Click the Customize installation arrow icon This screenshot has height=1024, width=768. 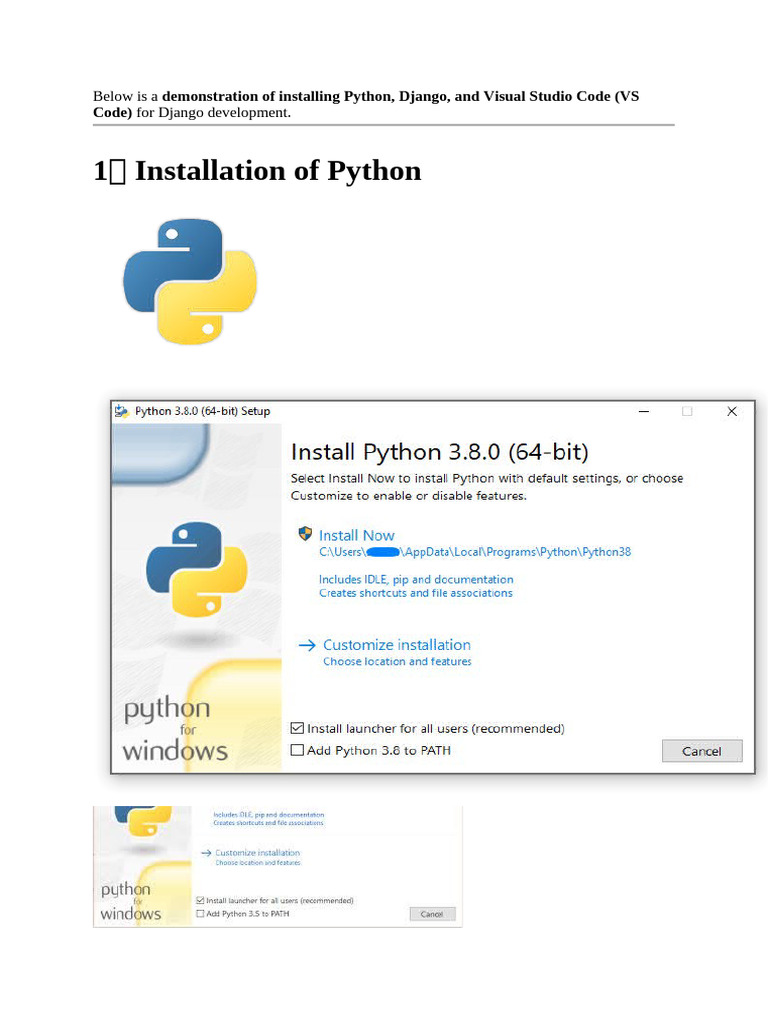coord(307,645)
